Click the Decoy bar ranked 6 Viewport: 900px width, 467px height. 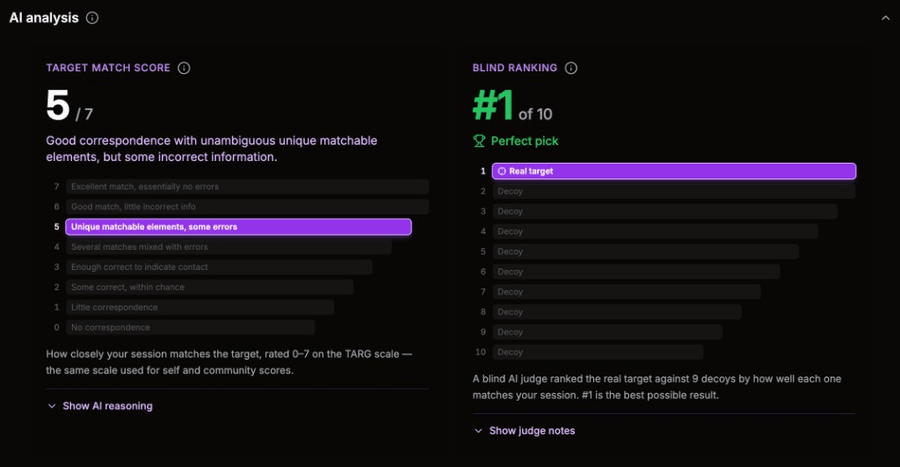tap(636, 271)
